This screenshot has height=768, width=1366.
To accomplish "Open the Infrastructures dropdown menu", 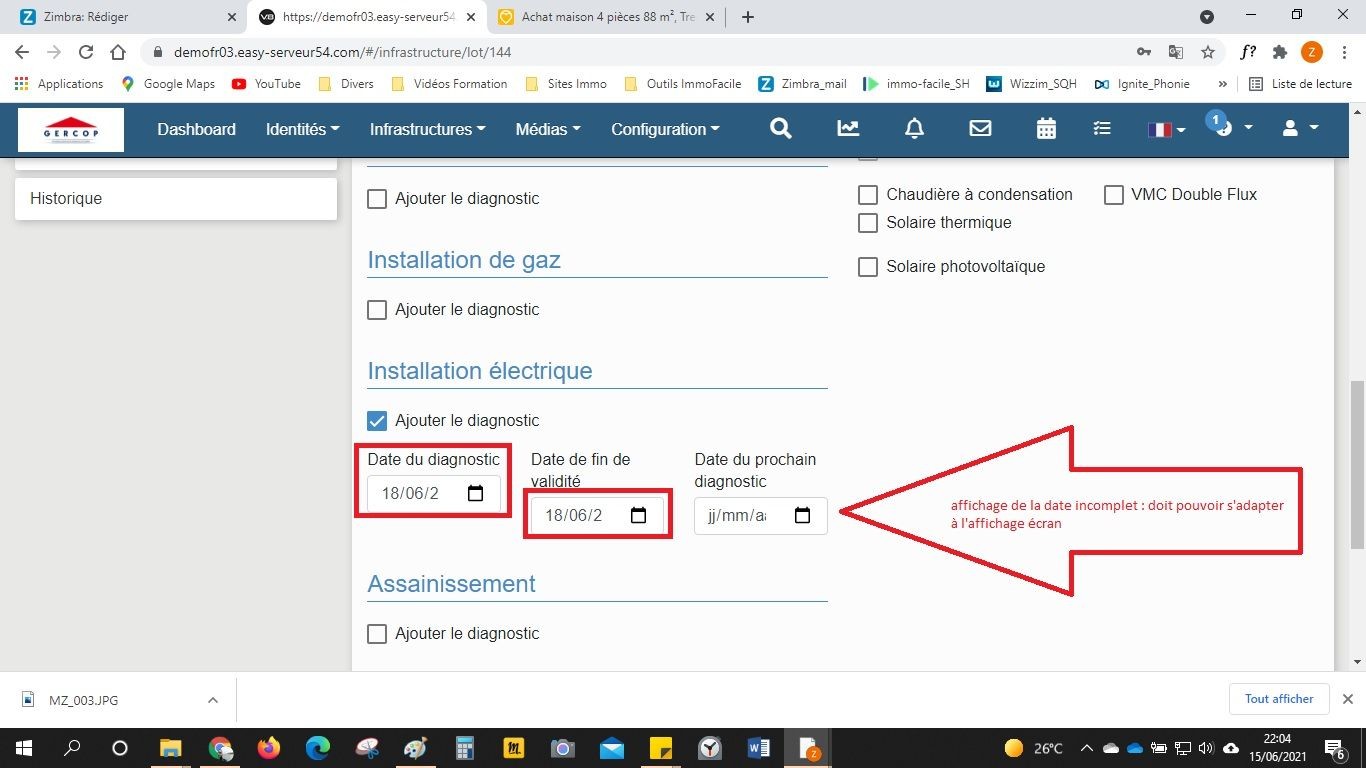I will point(427,129).
